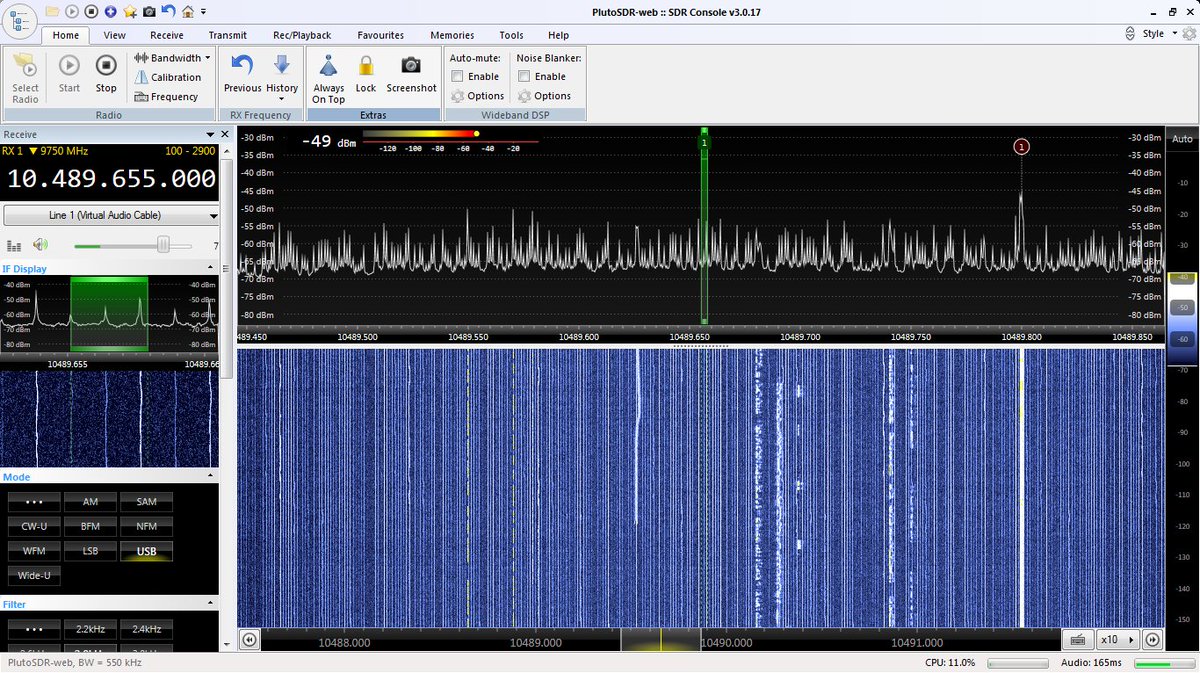The image size is (1200, 673).
Task: Open the Receive panel dropdown arrow
Action: (210, 135)
